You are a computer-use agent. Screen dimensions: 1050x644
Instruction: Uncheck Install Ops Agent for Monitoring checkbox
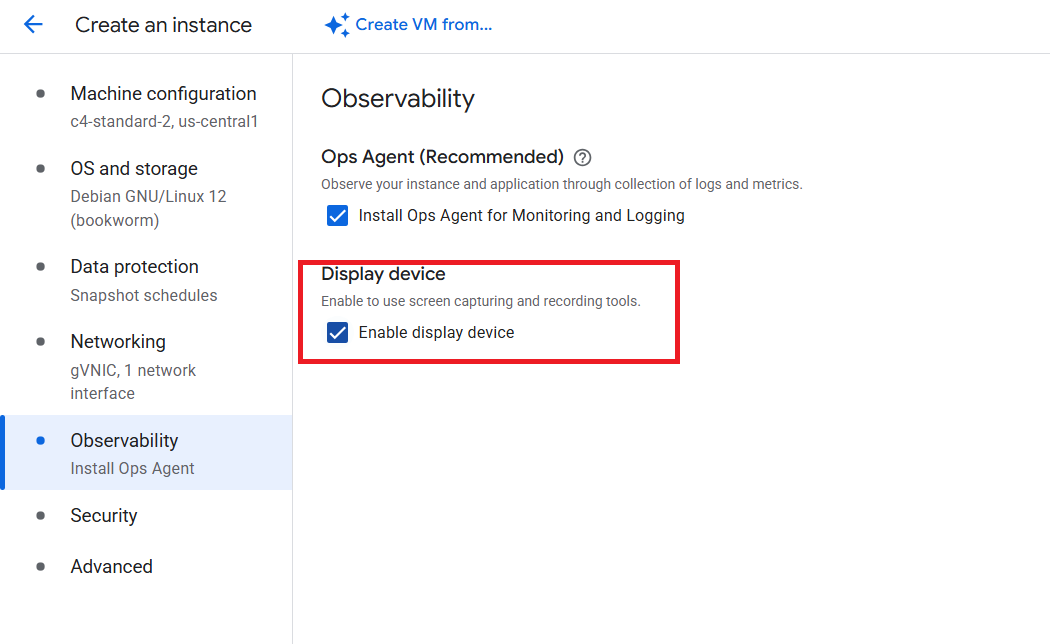click(338, 215)
